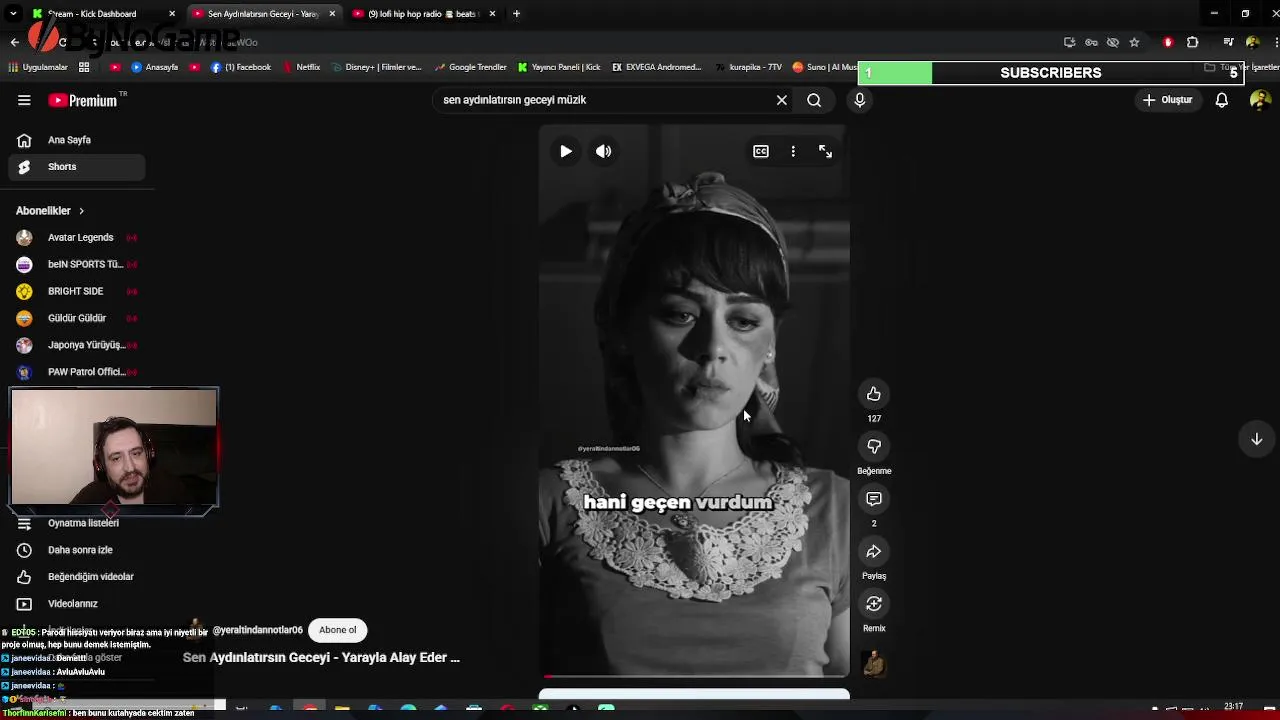Open kurapika 7TV bookmark

coord(749,67)
